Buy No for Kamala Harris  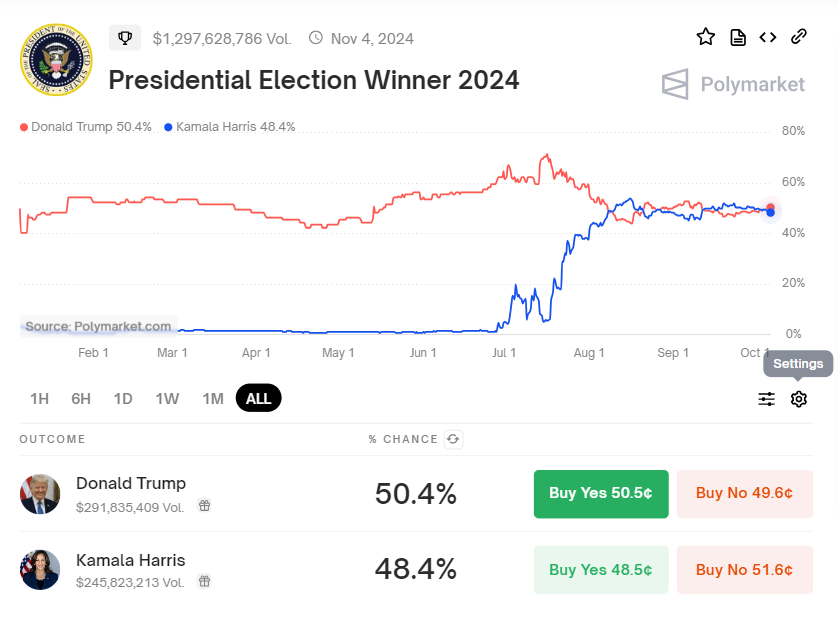(744, 569)
